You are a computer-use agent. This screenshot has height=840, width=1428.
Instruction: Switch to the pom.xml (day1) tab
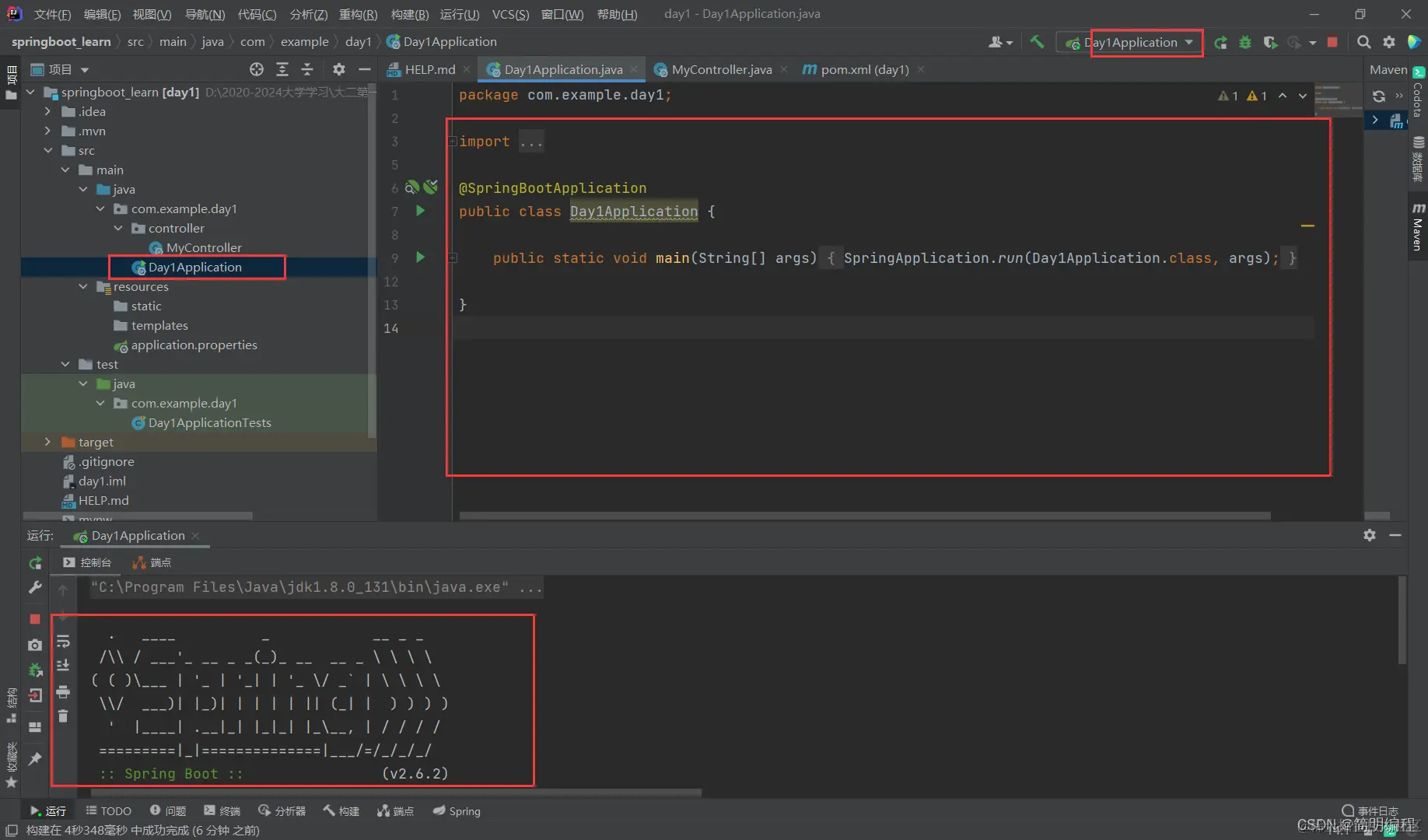pos(864,69)
